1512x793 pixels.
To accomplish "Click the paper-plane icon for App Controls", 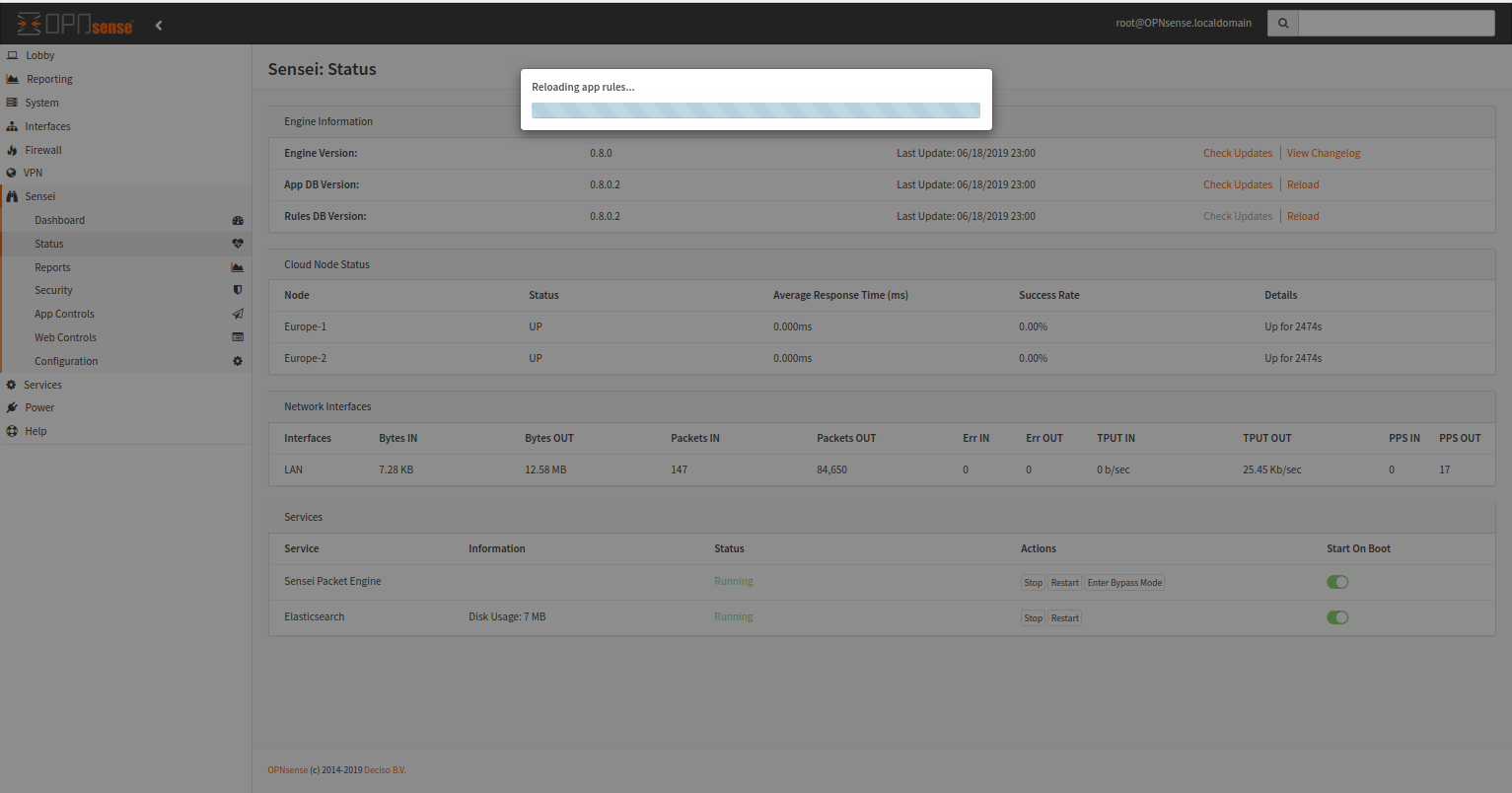I will point(237,314).
